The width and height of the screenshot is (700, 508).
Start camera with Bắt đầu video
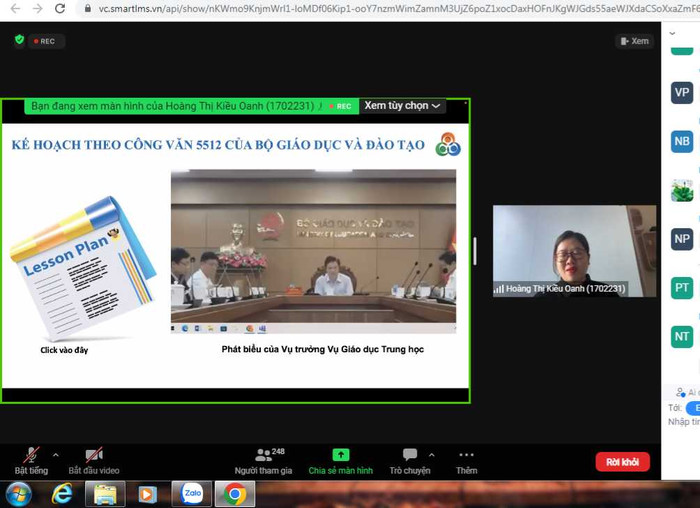pyautogui.click(x=94, y=460)
